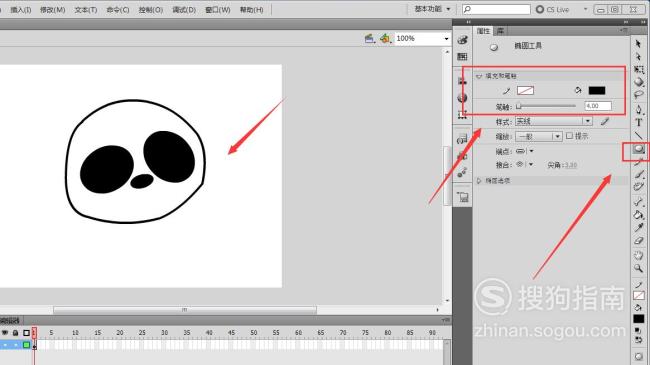Toggle the green layer outline square
The width and height of the screenshot is (650, 365).
27,345
